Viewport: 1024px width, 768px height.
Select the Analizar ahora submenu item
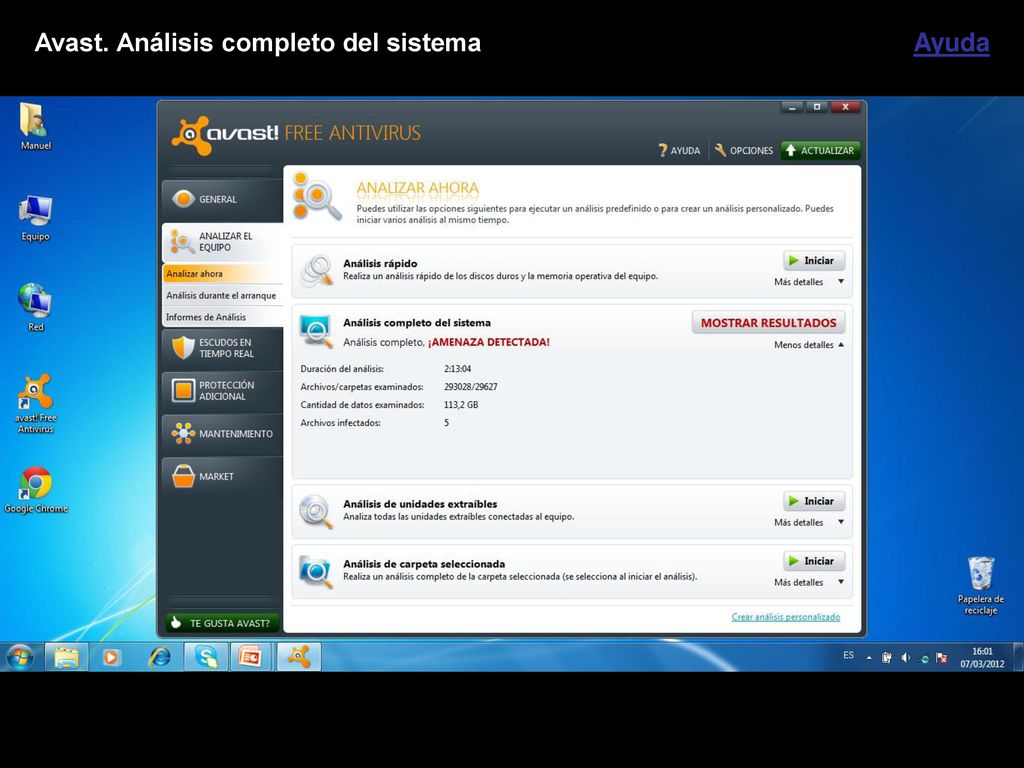pos(222,274)
